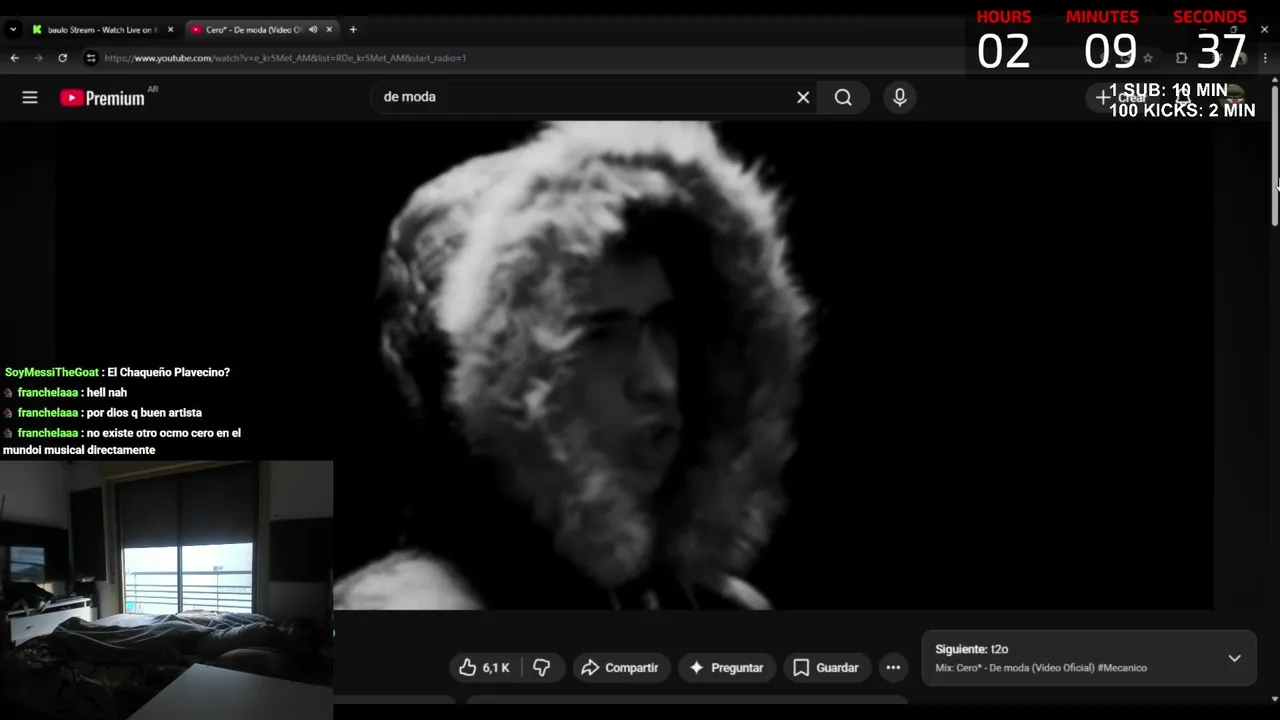
Task: Open the browser extensions puzzle icon
Action: pyautogui.click(x=1181, y=58)
